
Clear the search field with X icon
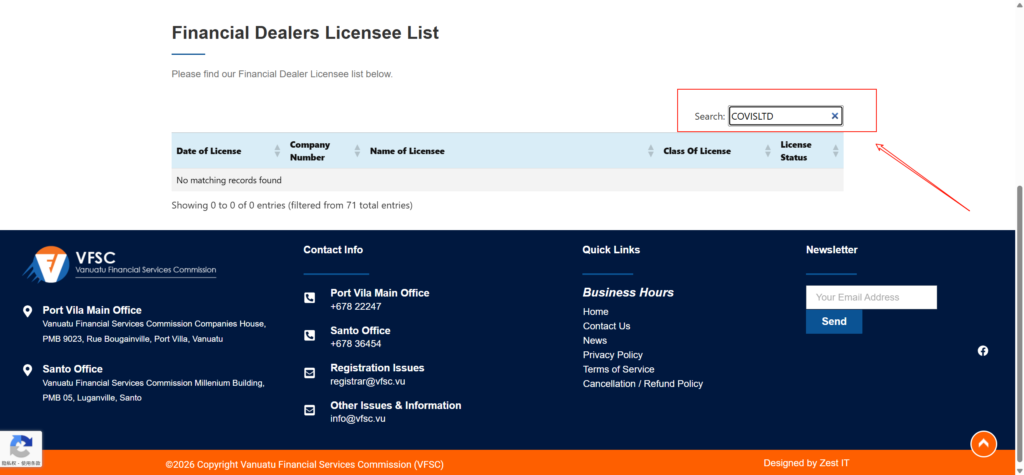point(835,116)
